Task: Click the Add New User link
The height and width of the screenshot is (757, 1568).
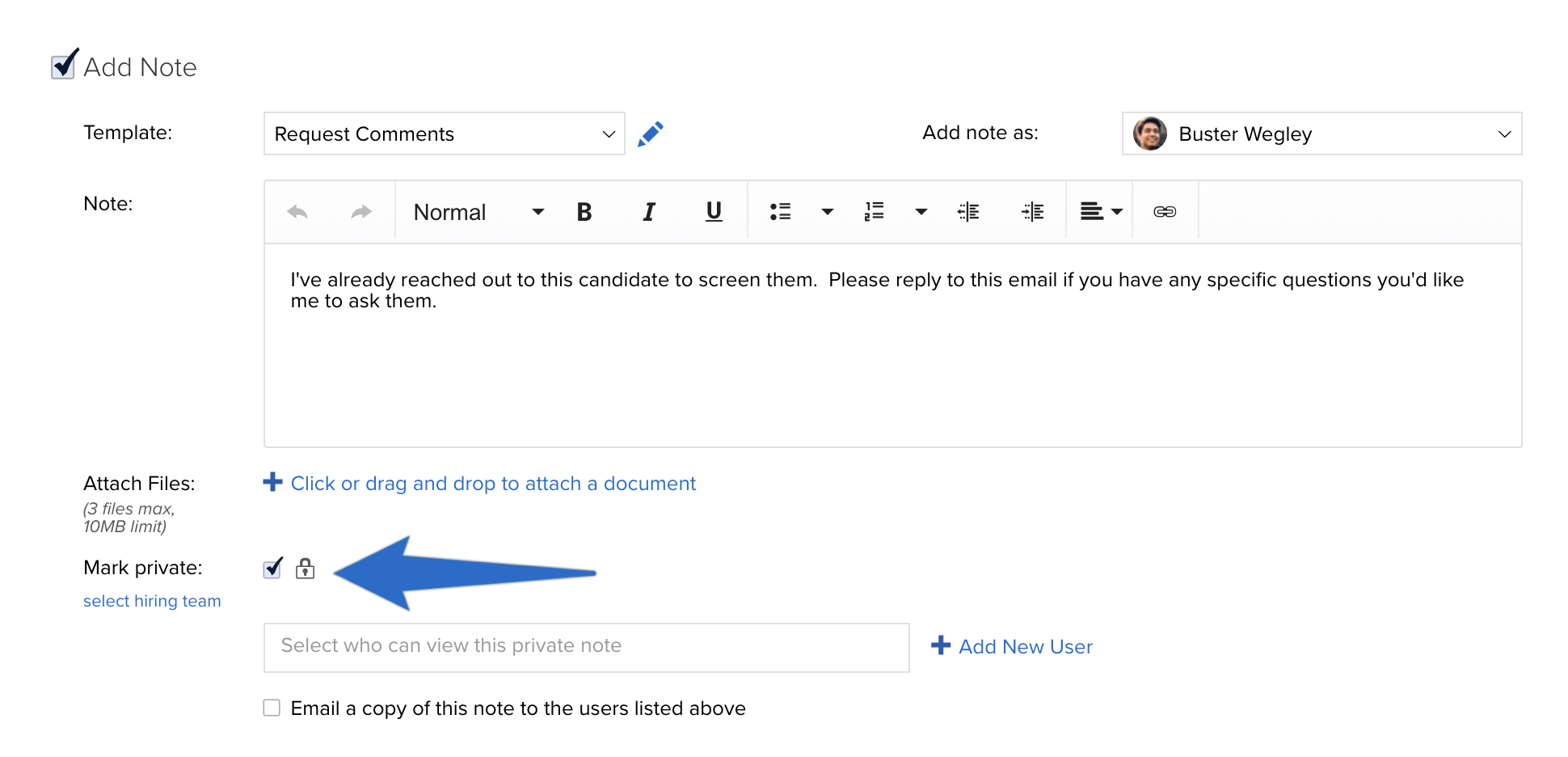Action: [1026, 646]
